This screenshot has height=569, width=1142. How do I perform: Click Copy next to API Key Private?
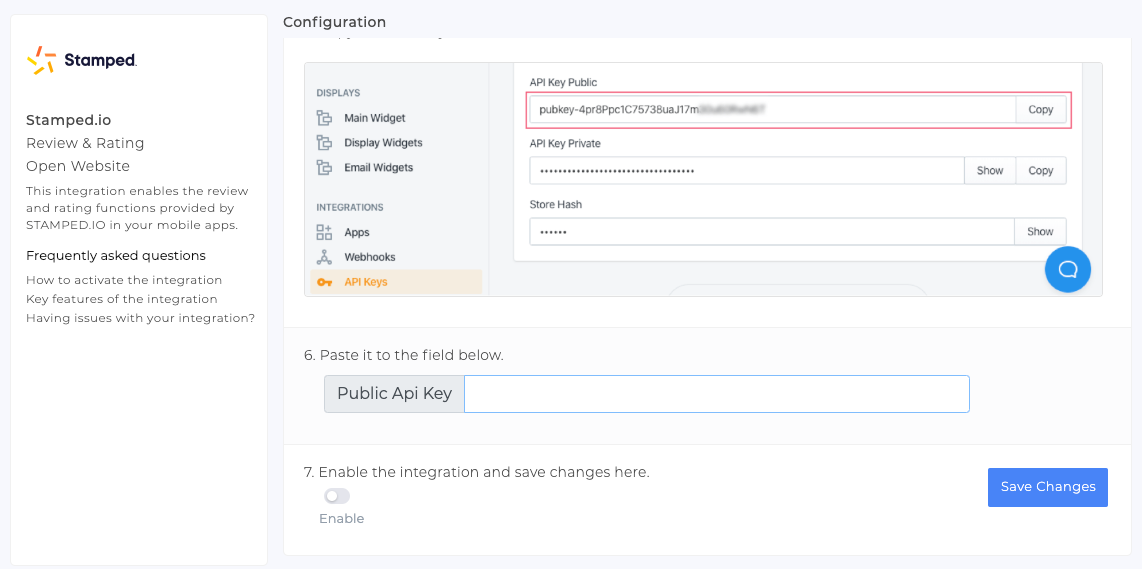point(1041,170)
